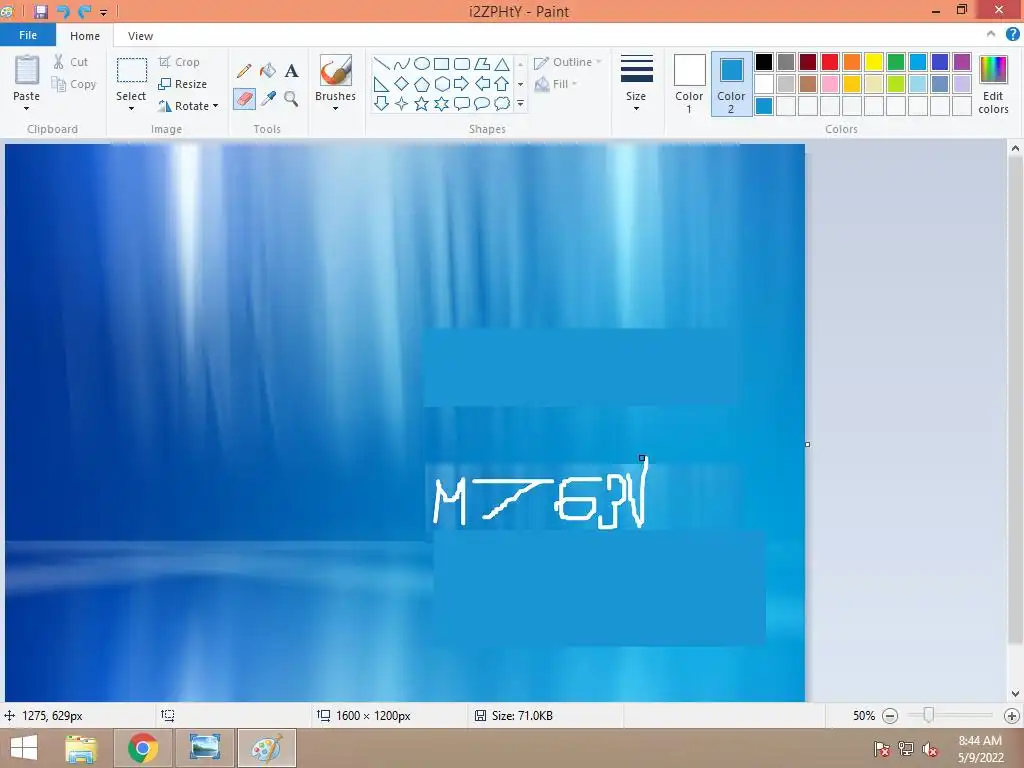1024x768 pixels.
Task: Open Google Chrome from taskbar
Action: tap(143, 748)
